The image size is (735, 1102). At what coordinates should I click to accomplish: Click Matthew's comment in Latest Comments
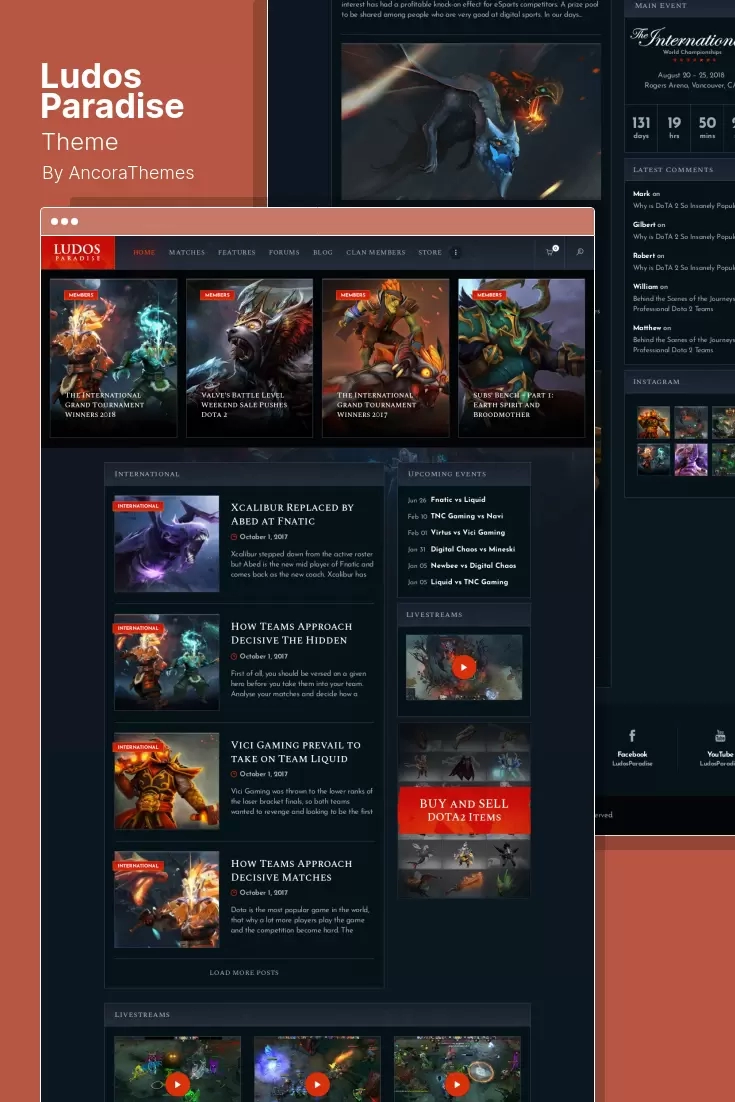tap(683, 339)
